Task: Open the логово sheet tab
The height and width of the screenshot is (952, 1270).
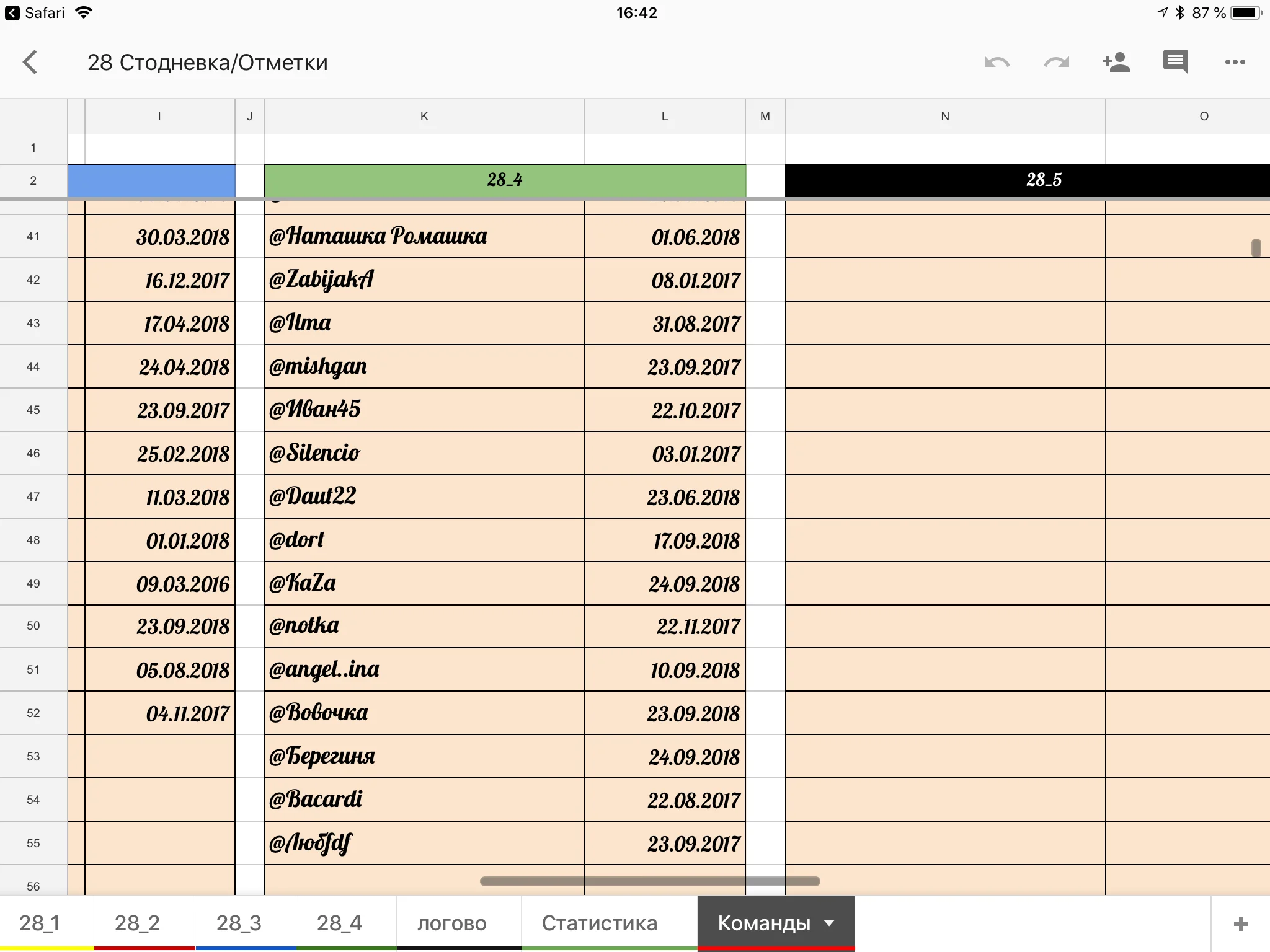Action: [x=451, y=923]
